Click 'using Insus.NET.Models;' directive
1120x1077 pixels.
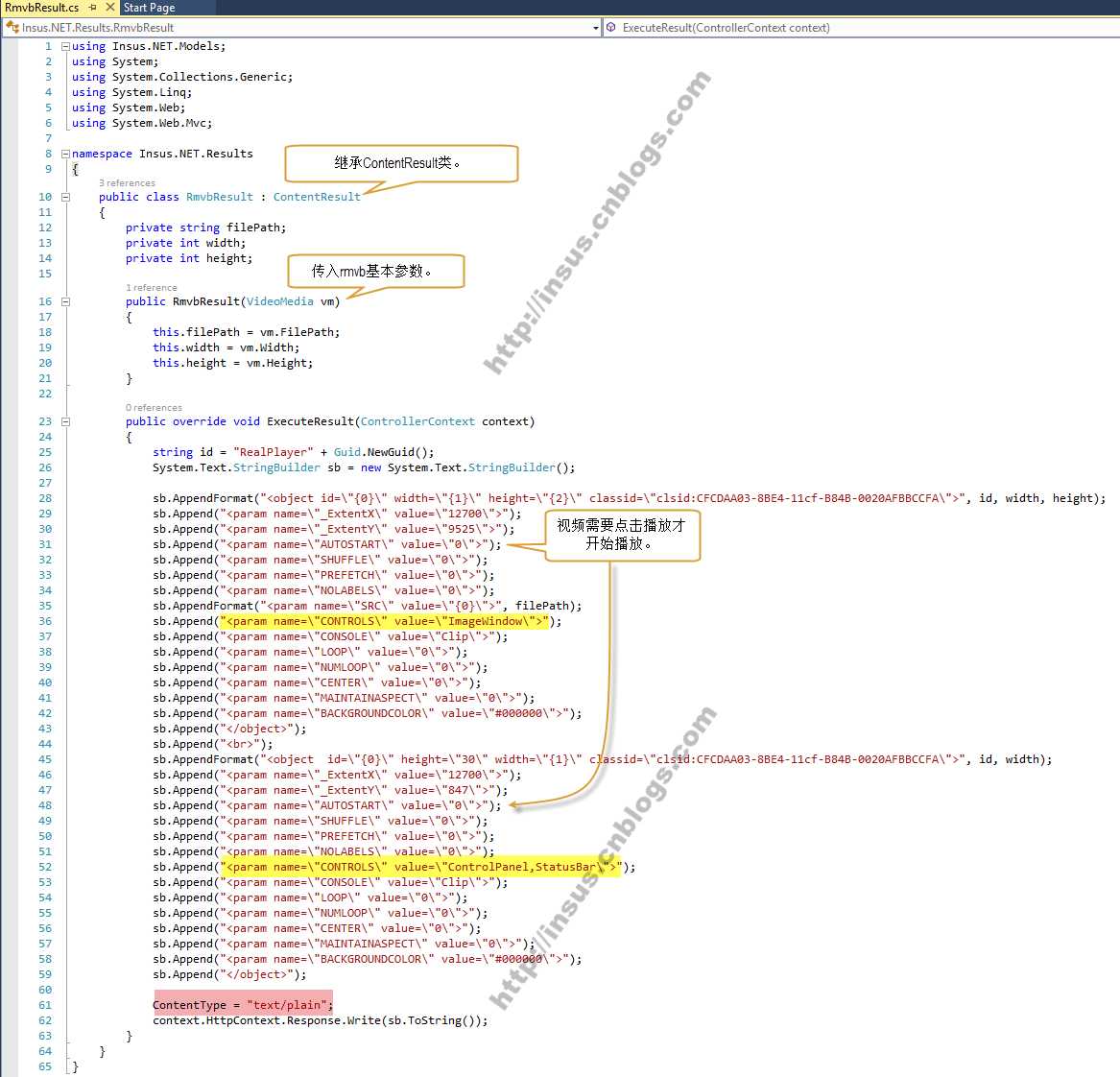(149, 46)
